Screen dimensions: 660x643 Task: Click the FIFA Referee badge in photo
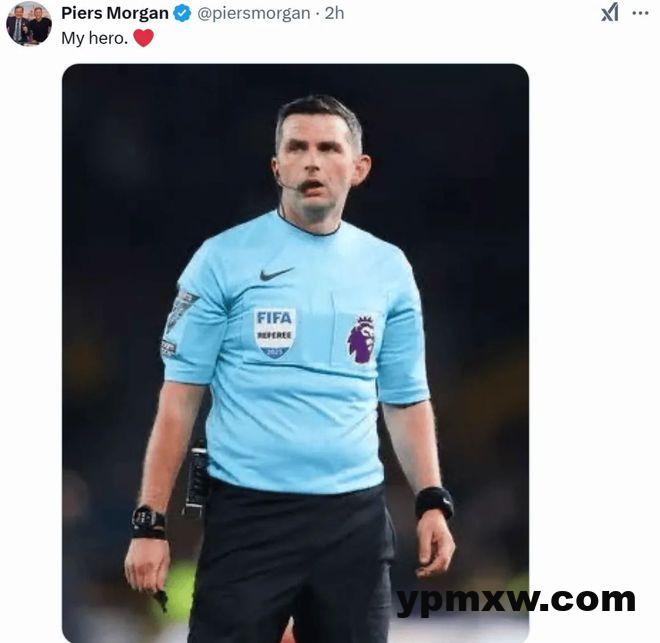[x=274, y=334]
